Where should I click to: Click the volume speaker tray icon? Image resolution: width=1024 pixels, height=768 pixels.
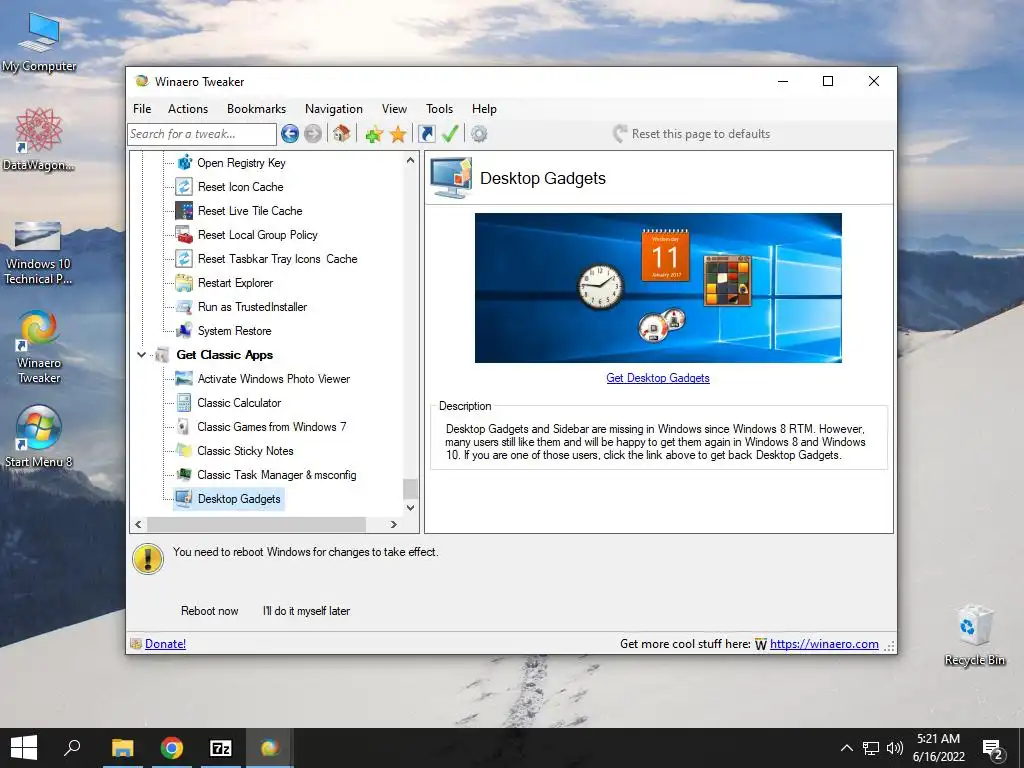[x=895, y=748]
